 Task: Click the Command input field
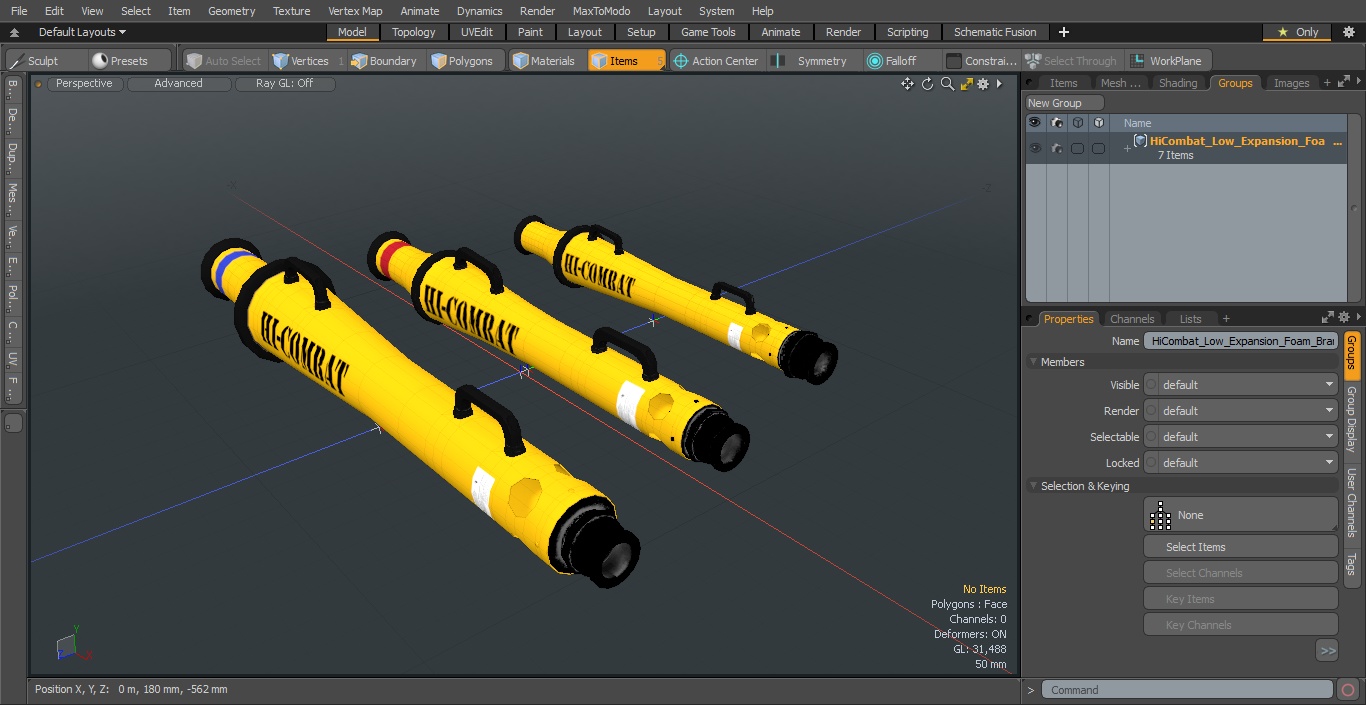pos(1187,690)
